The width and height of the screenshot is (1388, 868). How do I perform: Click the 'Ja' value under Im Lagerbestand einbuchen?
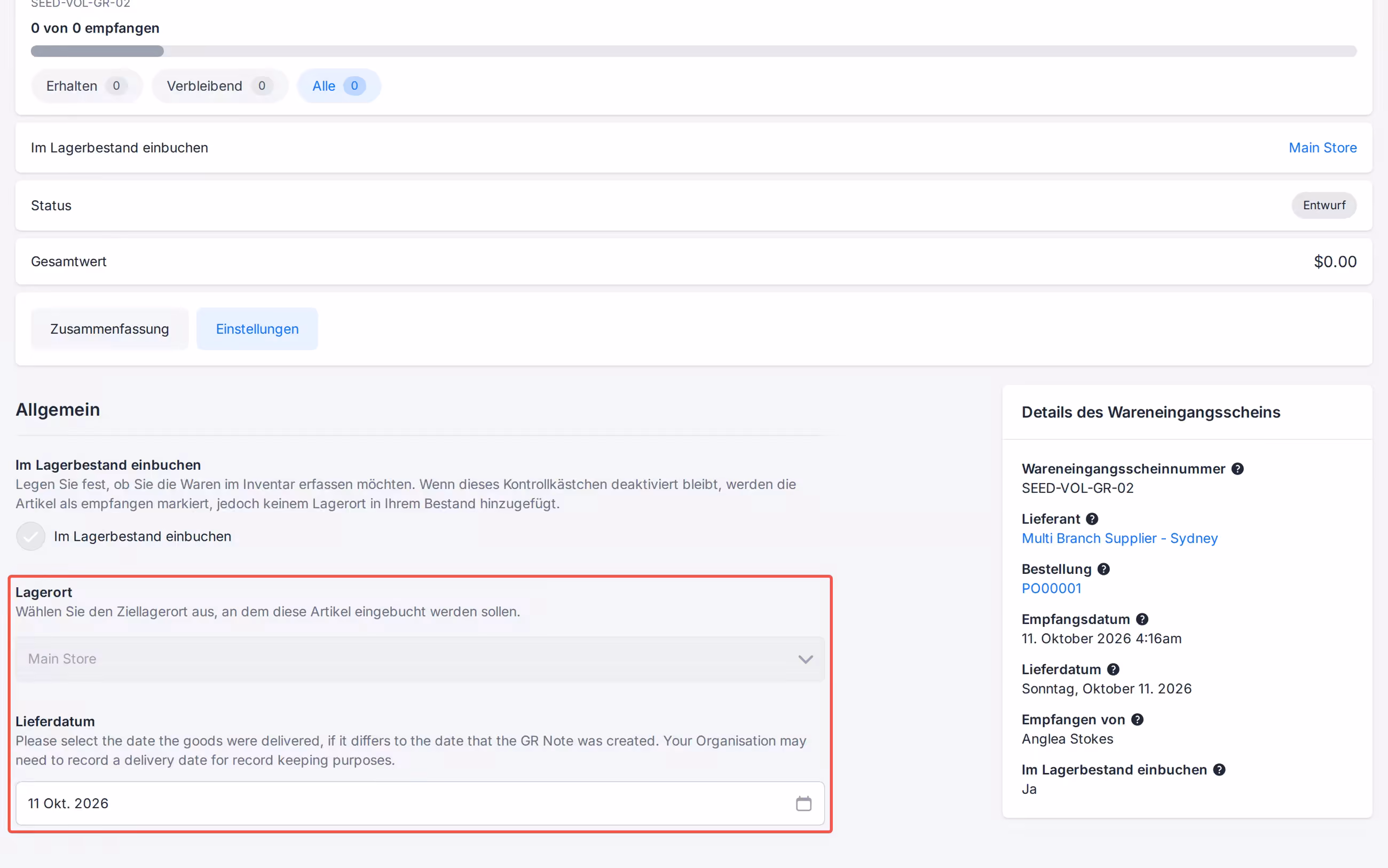coord(1029,790)
